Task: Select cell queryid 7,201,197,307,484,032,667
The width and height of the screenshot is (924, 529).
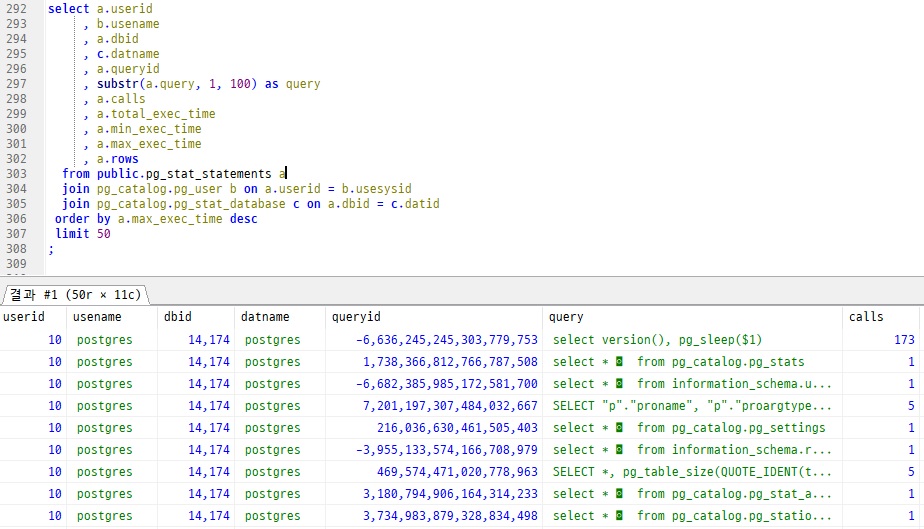Action: [x=434, y=406]
